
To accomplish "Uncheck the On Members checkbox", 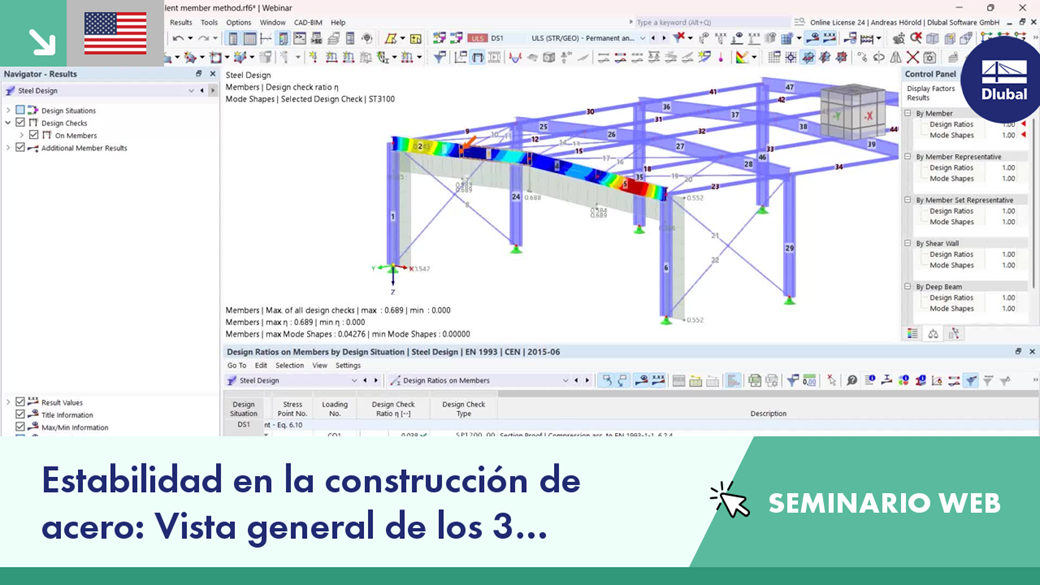I will 34,135.
